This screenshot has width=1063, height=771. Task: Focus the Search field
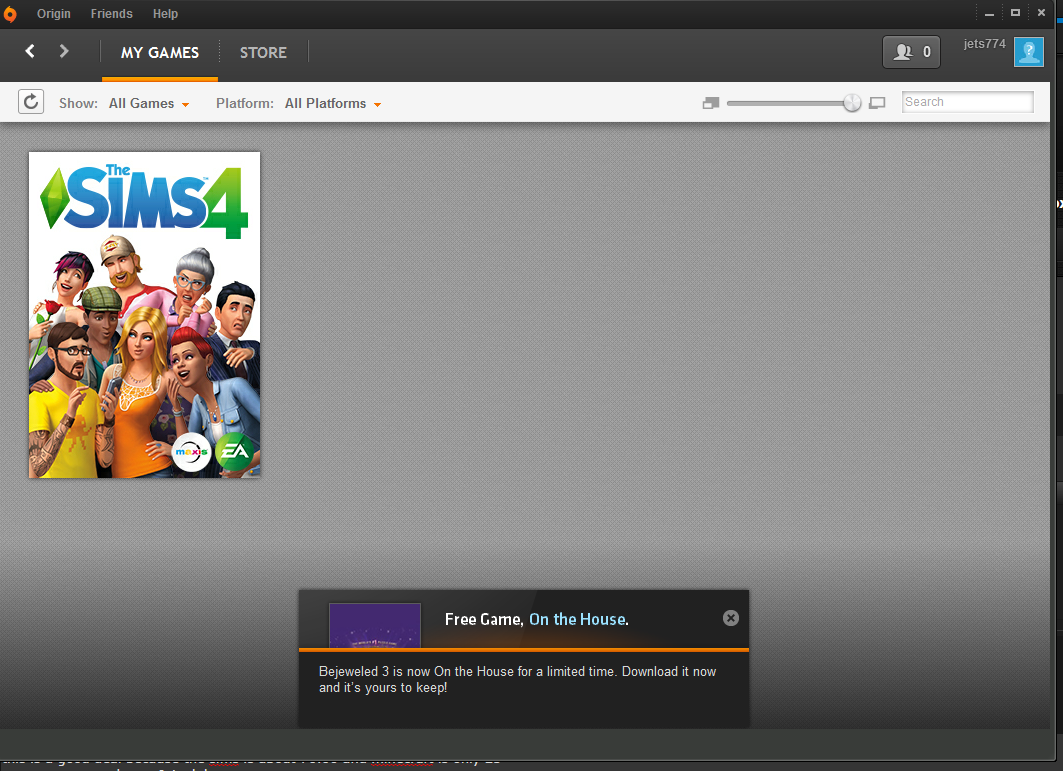[x=967, y=102]
